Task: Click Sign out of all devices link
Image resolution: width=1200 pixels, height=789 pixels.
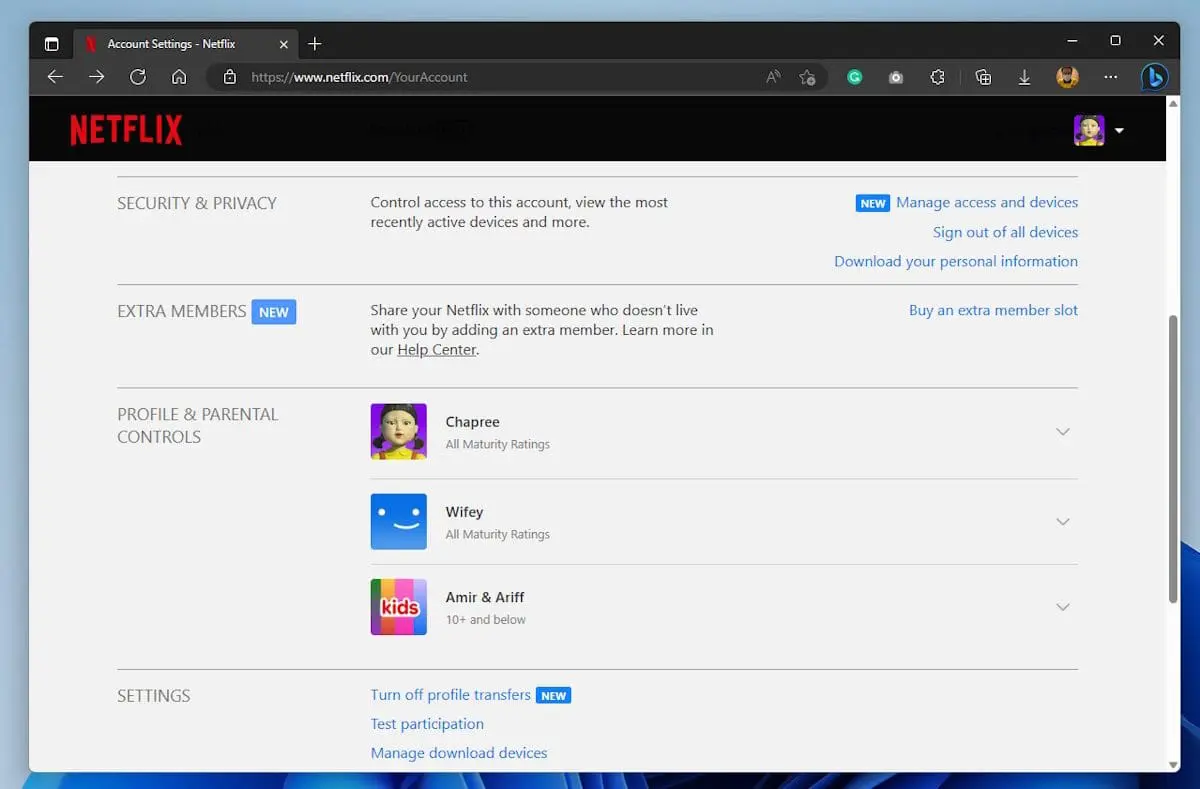Action: [x=1005, y=232]
